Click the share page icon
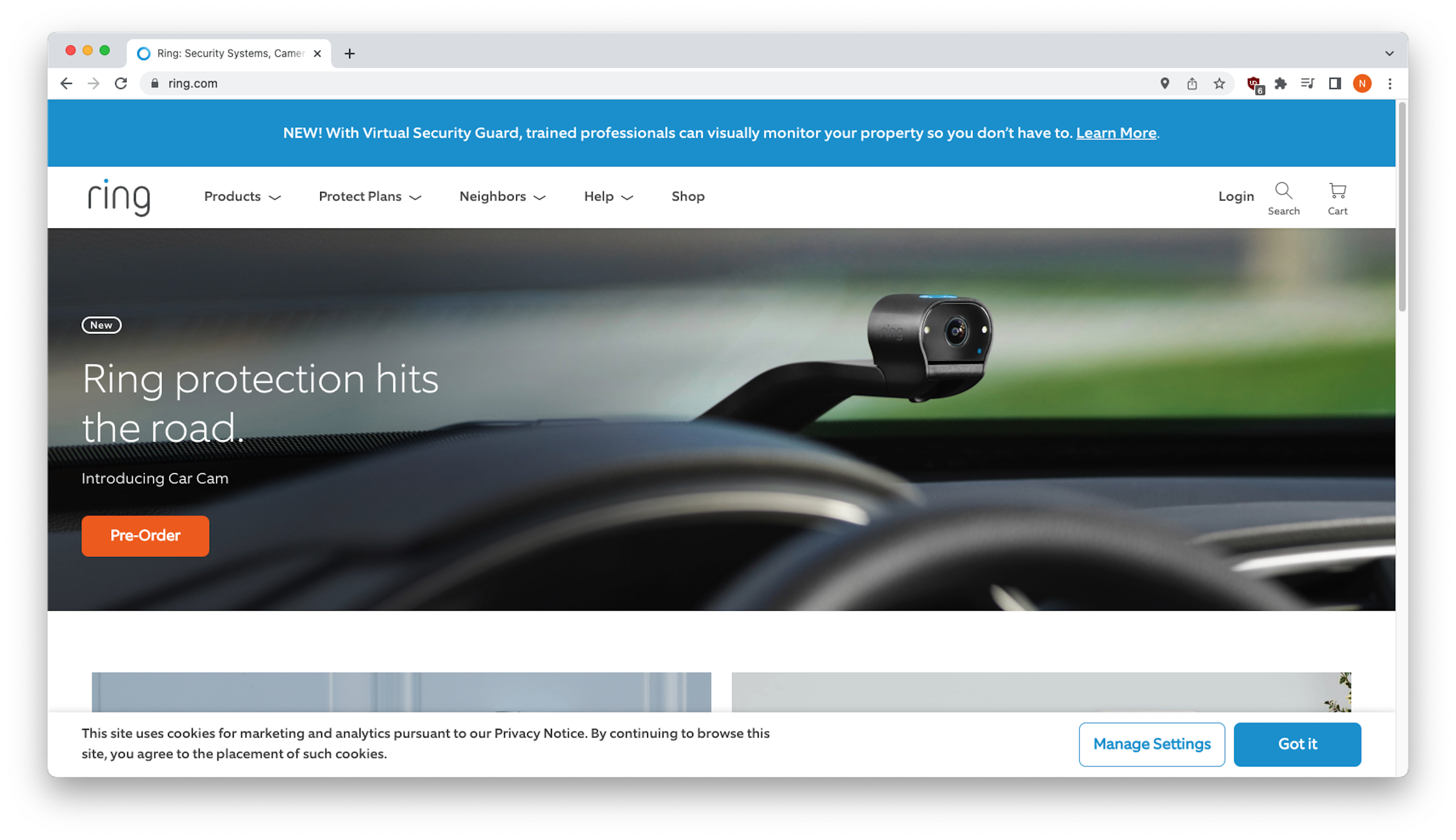 1191,84
